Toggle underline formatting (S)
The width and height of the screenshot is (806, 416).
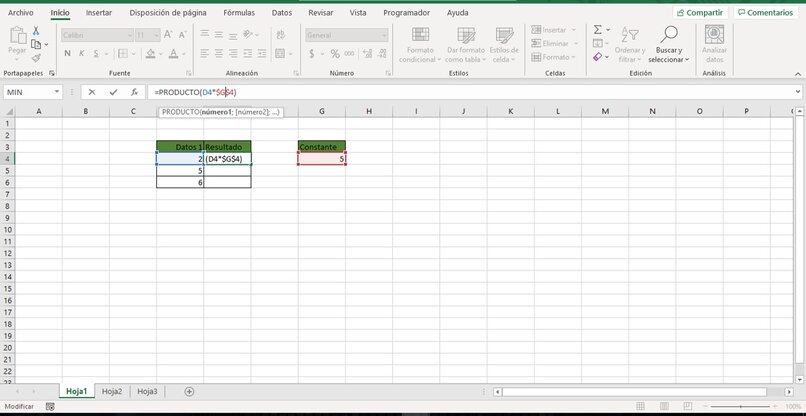(x=98, y=54)
